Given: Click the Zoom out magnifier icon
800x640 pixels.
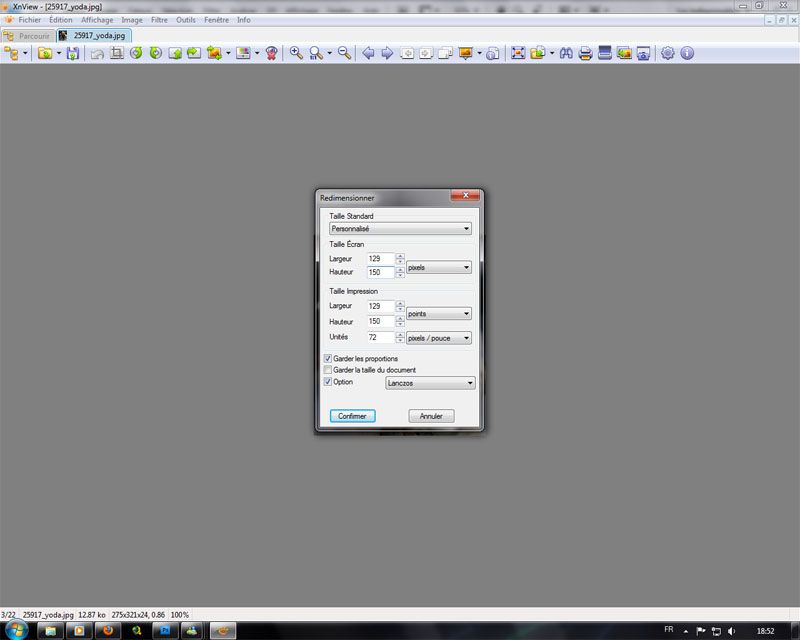Looking at the screenshot, I should [345, 53].
